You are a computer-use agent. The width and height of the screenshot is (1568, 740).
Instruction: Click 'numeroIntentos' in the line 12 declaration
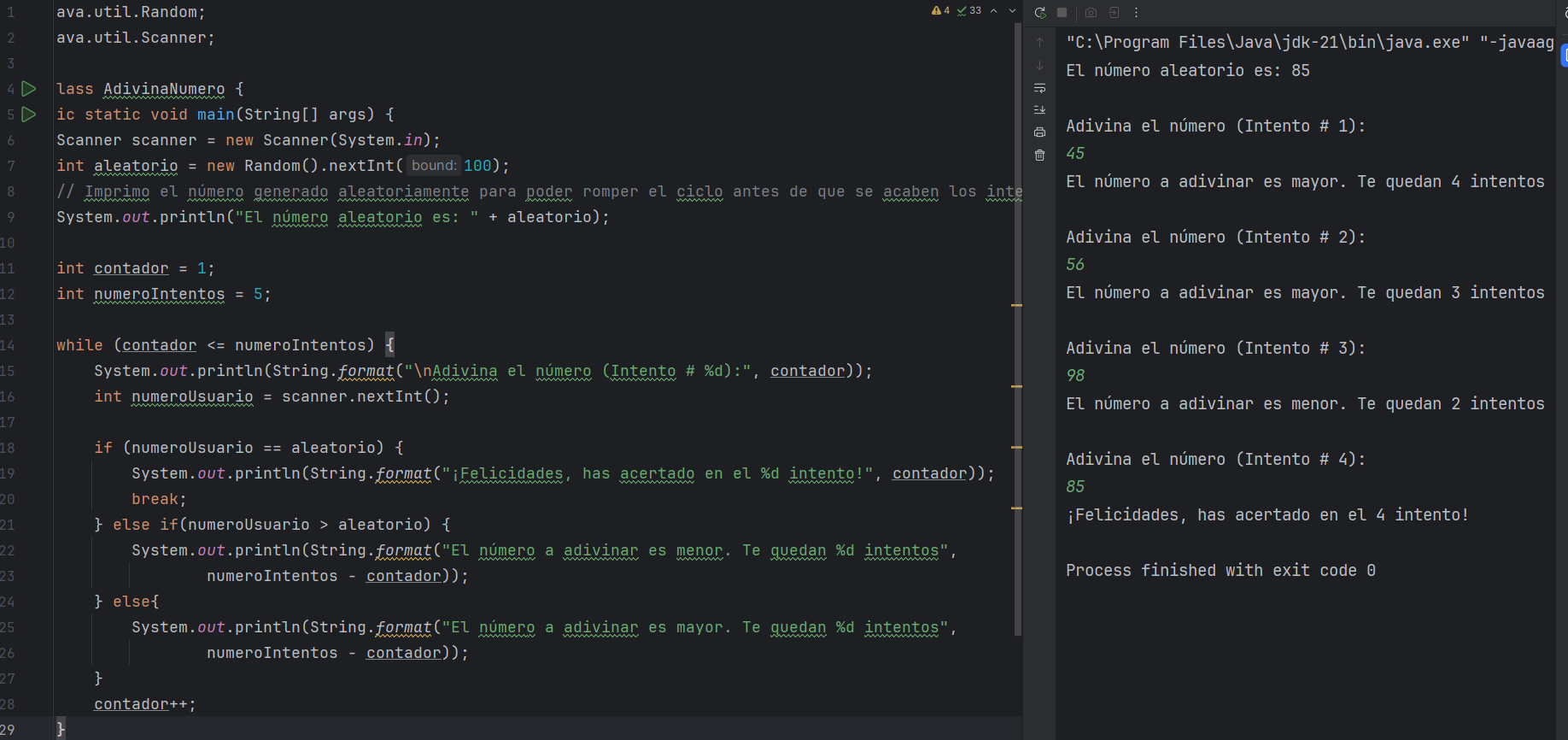tap(160, 294)
